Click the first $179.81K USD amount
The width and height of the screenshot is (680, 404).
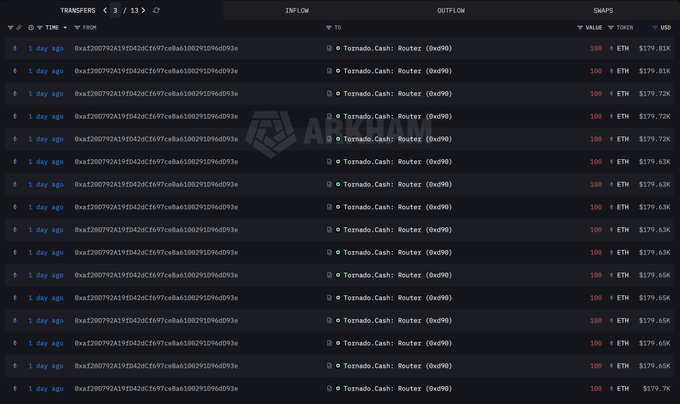(x=654, y=48)
